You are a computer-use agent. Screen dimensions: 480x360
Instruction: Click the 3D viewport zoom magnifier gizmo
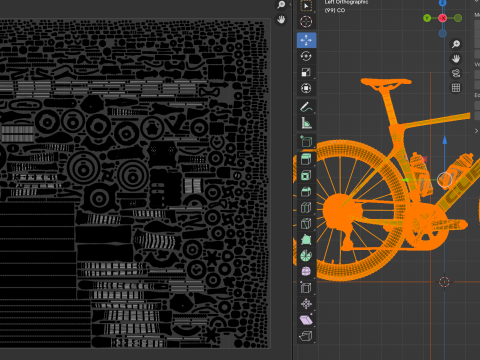(x=456, y=44)
